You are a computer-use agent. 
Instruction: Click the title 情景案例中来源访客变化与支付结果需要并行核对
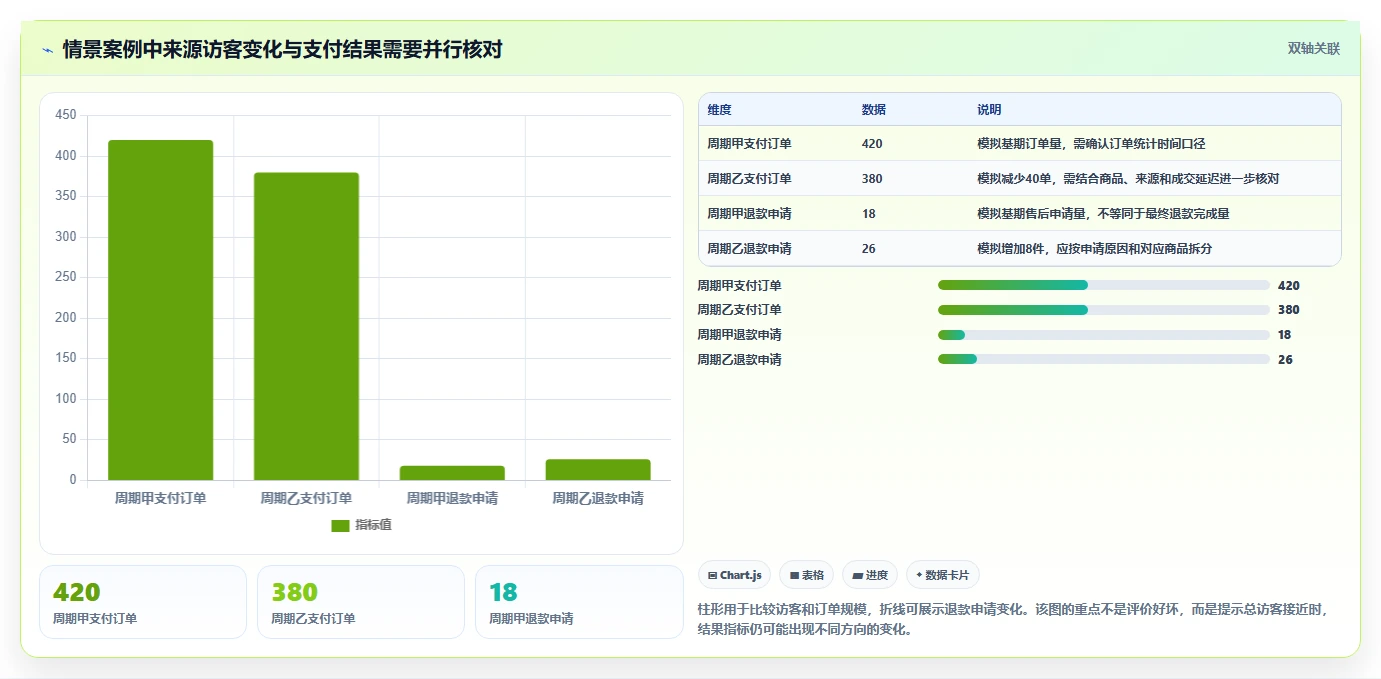pyautogui.click(x=282, y=49)
